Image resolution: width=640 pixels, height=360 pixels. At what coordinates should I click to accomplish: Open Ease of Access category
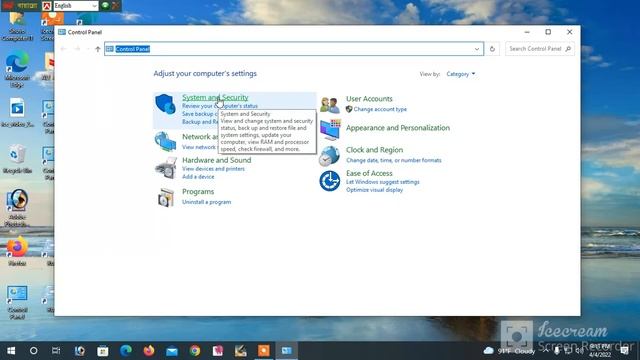369,173
